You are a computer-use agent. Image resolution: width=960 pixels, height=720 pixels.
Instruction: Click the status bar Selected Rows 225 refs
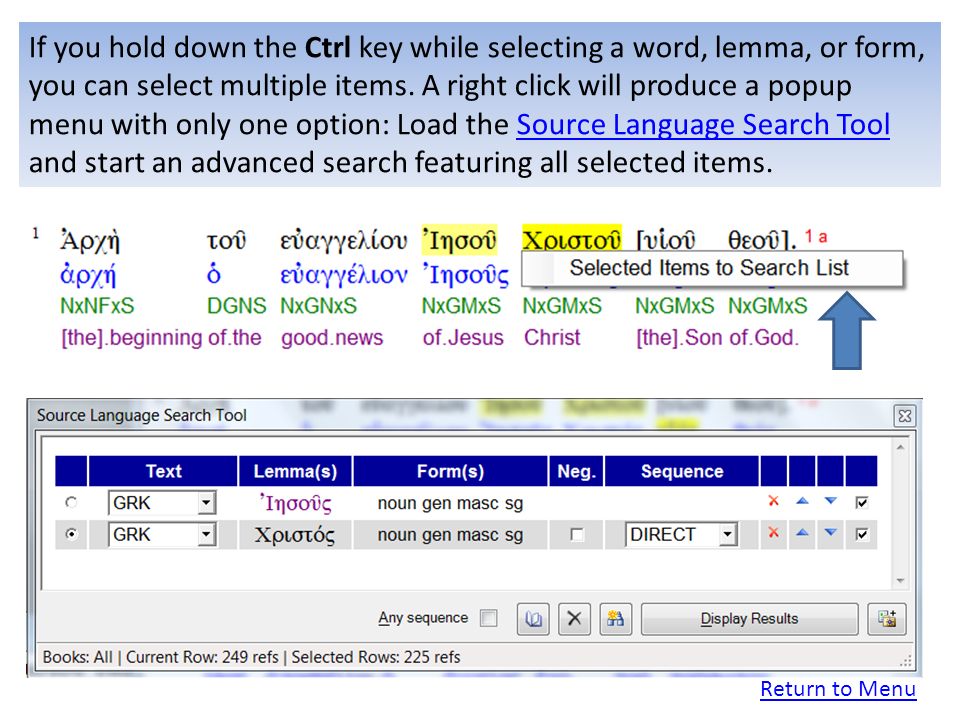tap(375, 658)
